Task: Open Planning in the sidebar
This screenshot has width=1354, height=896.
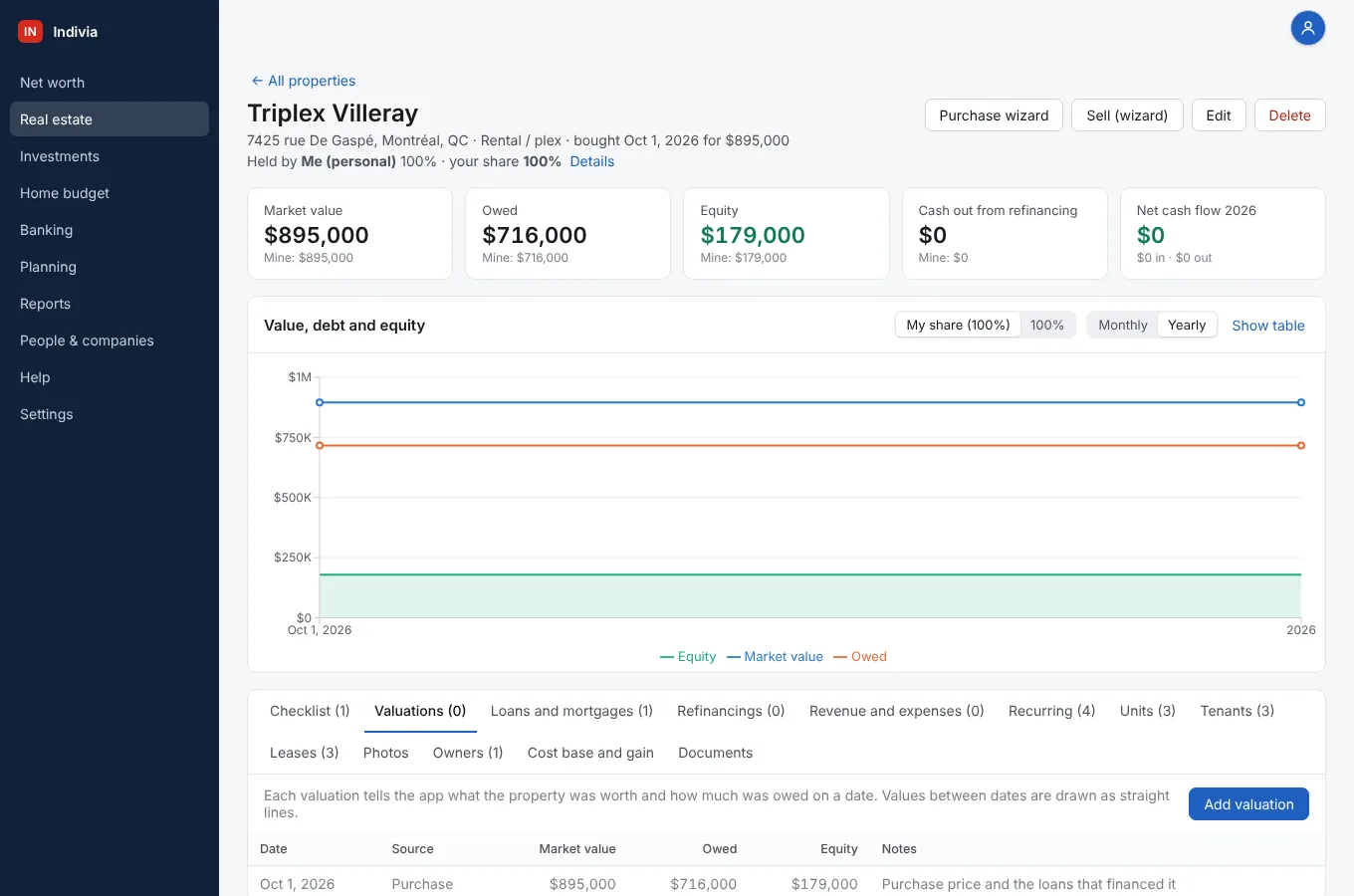Action: tap(110, 267)
